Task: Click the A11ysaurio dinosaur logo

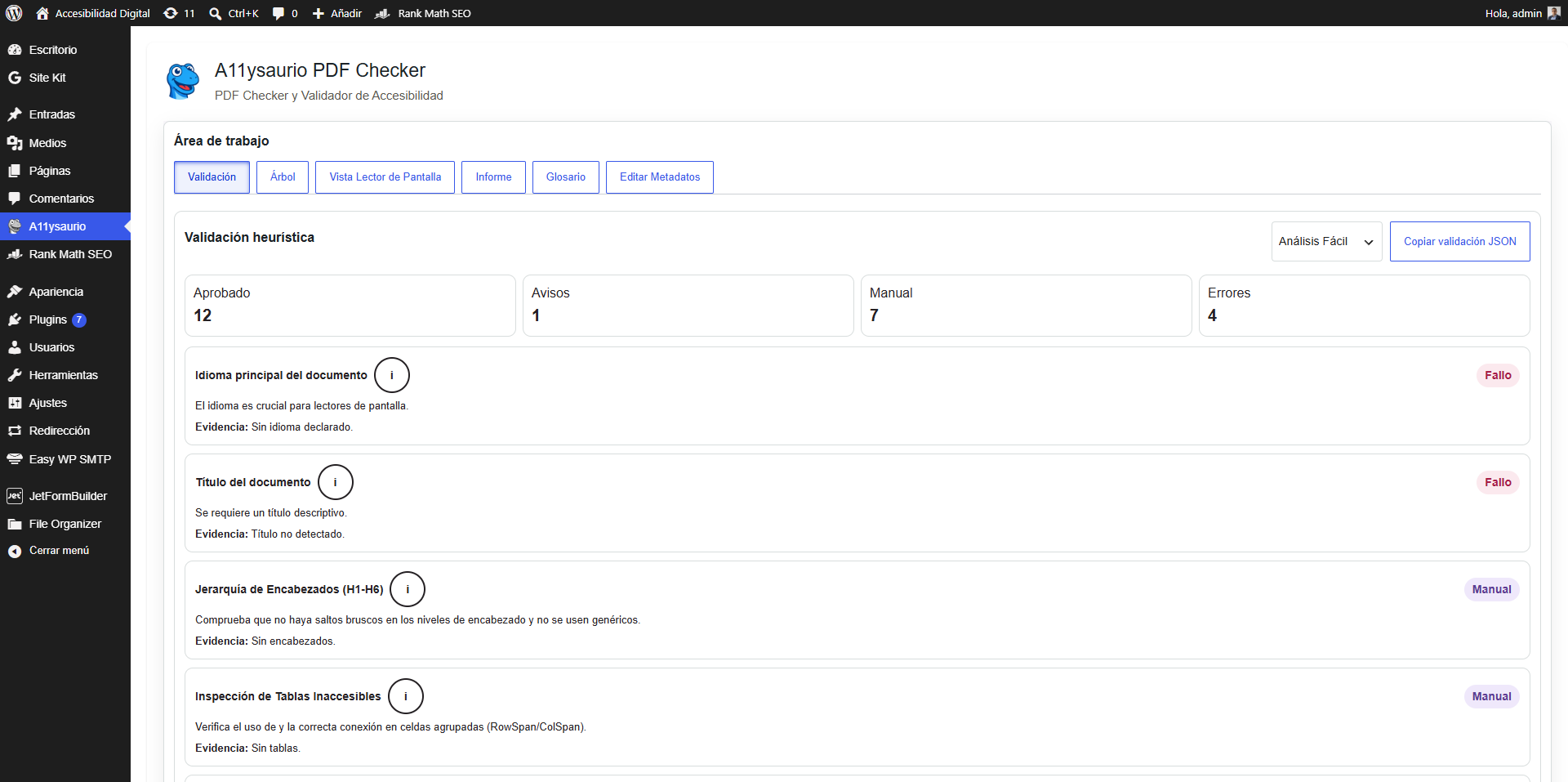Action: pos(183,82)
